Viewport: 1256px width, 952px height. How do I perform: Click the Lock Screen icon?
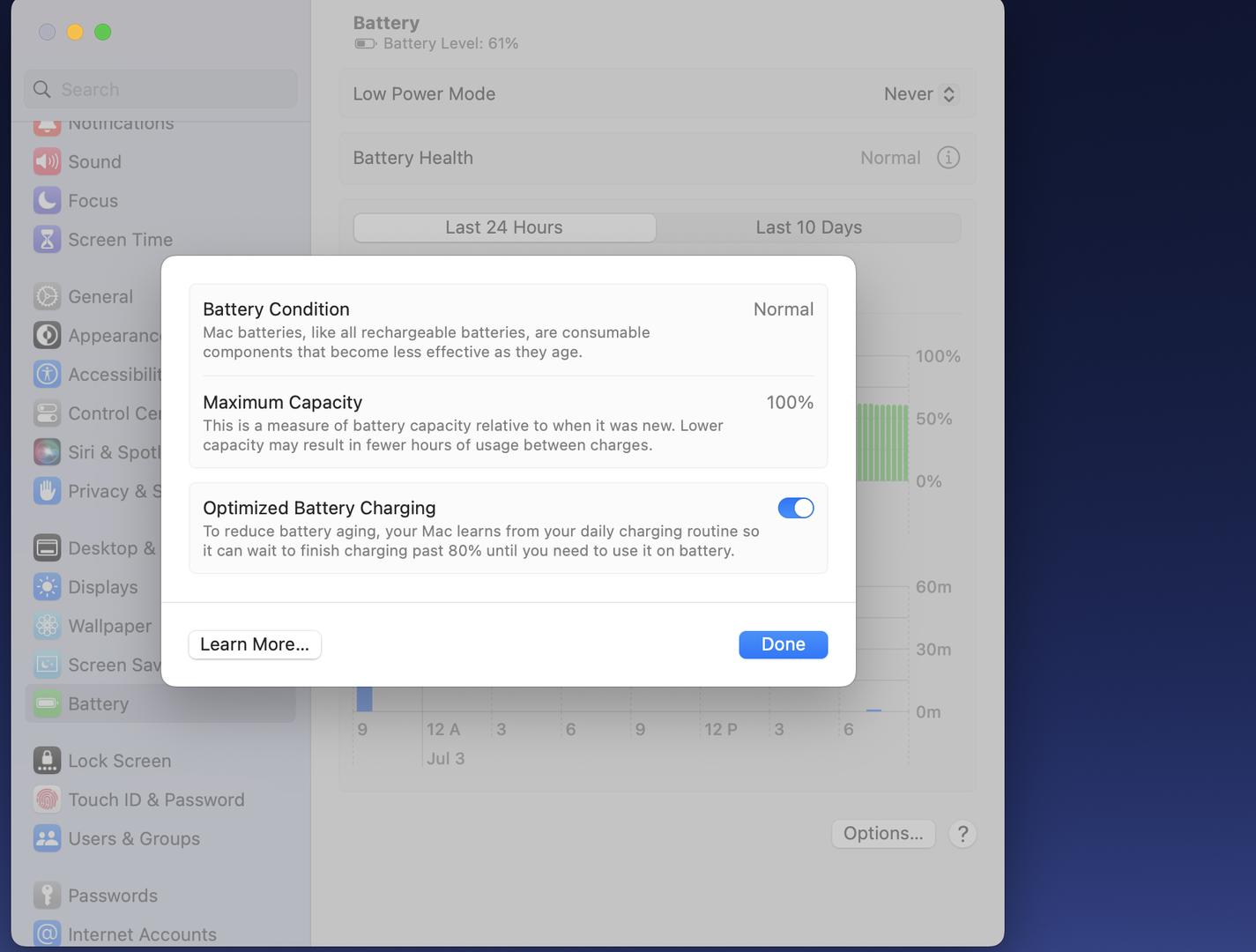tap(47, 761)
